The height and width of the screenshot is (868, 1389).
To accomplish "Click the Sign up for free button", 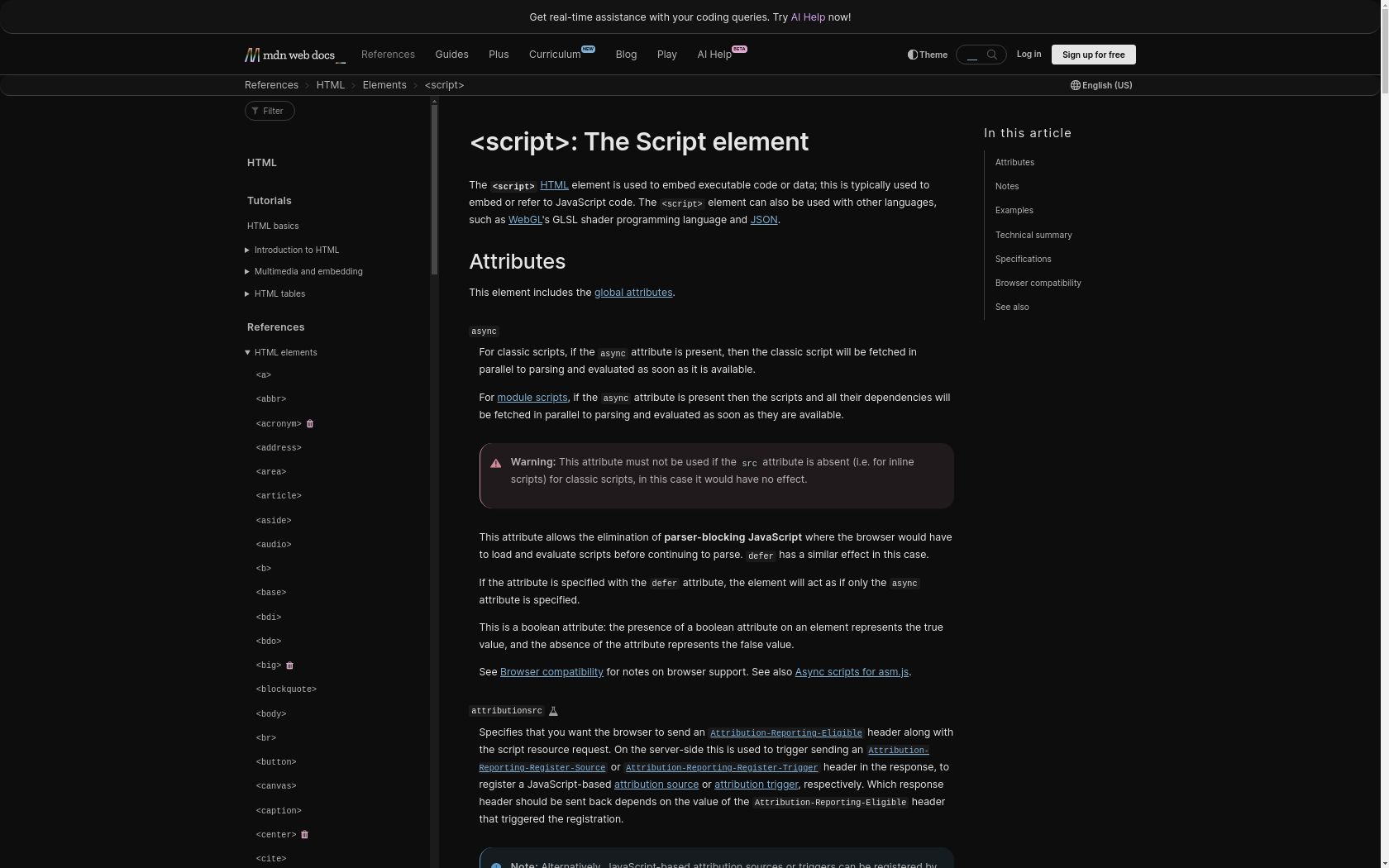I will pyautogui.click(x=1093, y=55).
